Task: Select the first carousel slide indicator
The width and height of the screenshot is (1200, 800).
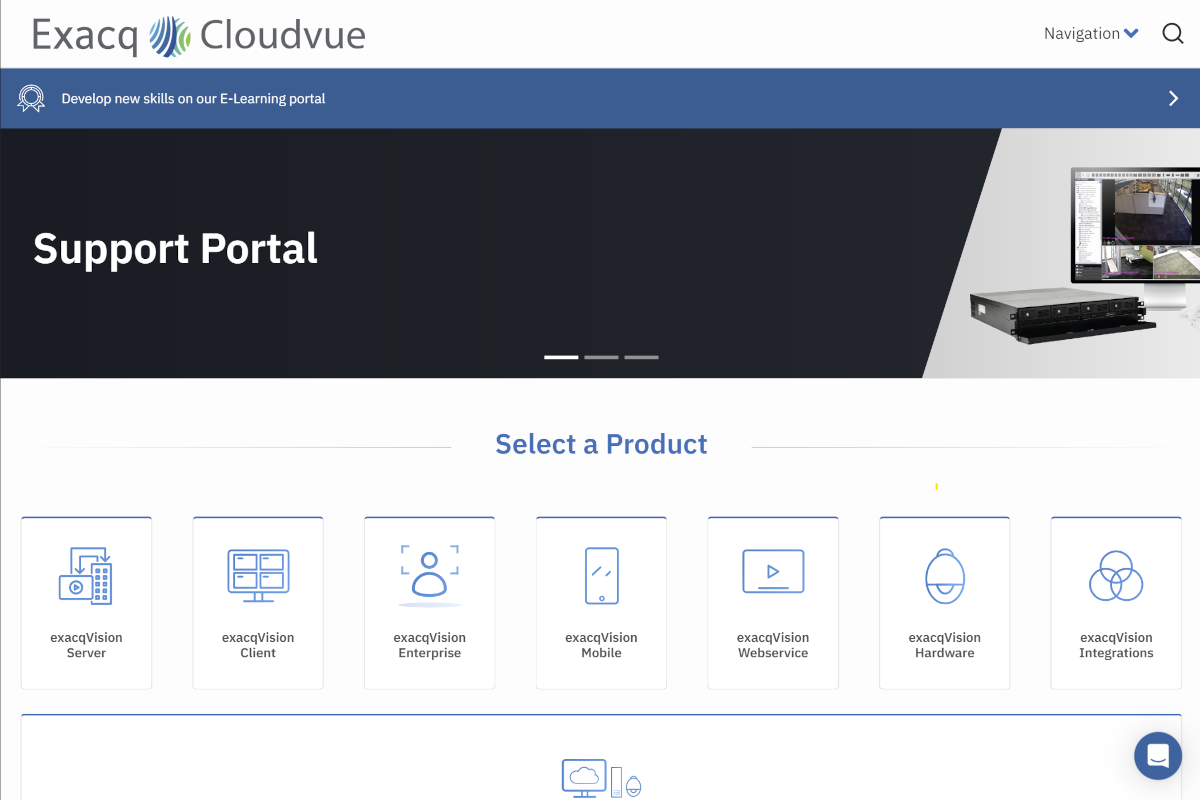Action: pyautogui.click(x=561, y=357)
